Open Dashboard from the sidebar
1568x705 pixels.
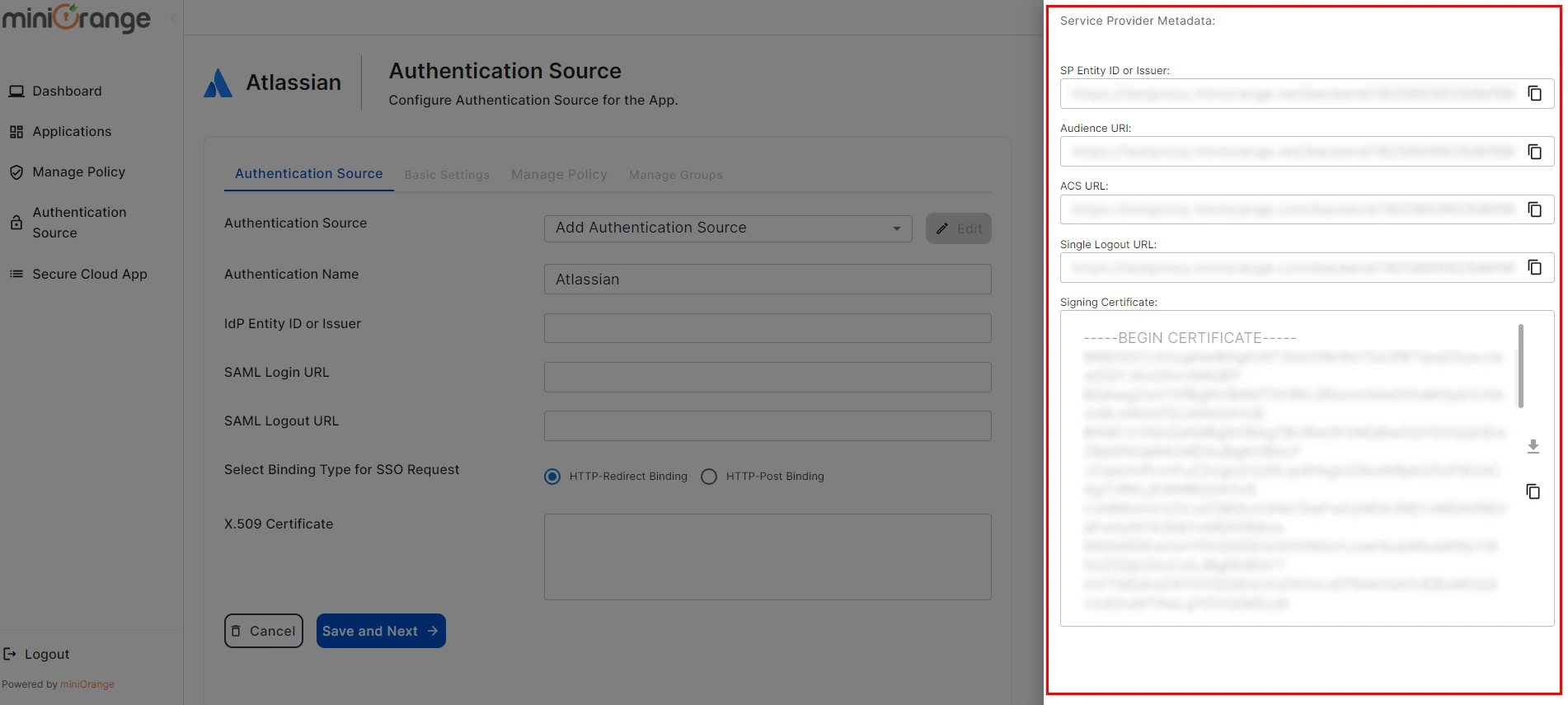(67, 91)
